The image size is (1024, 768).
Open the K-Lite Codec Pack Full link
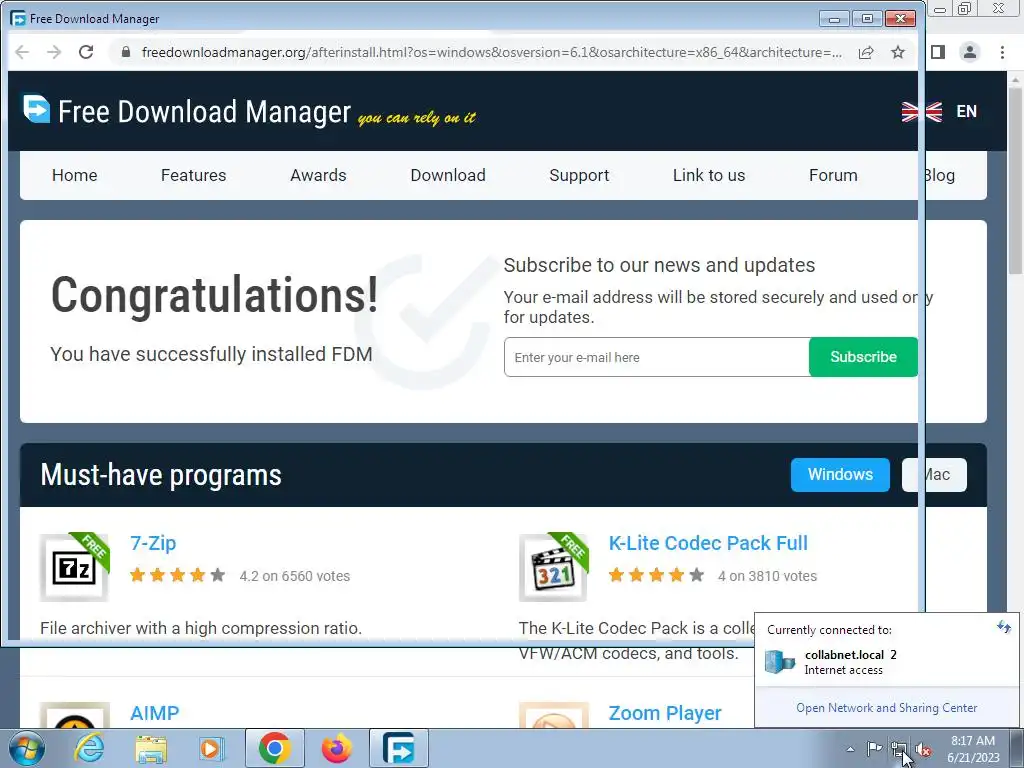click(x=708, y=543)
